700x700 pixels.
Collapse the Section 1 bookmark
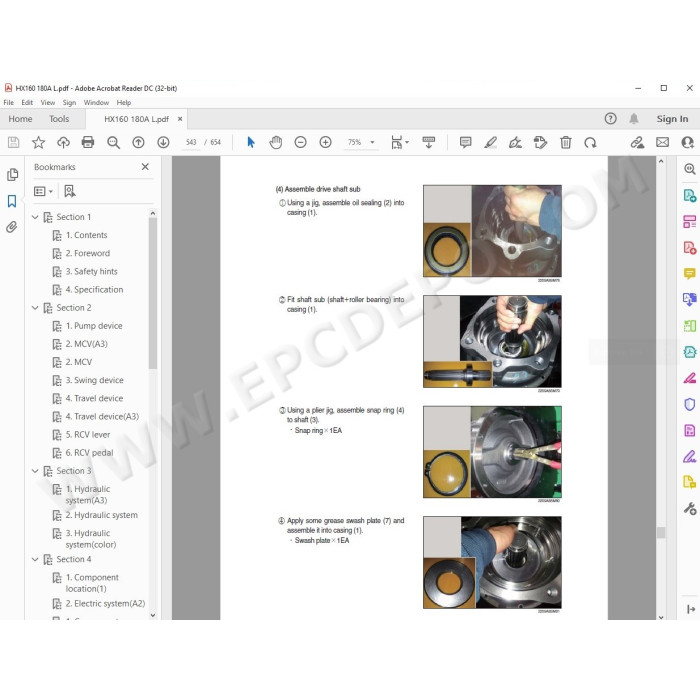[35, 217]
